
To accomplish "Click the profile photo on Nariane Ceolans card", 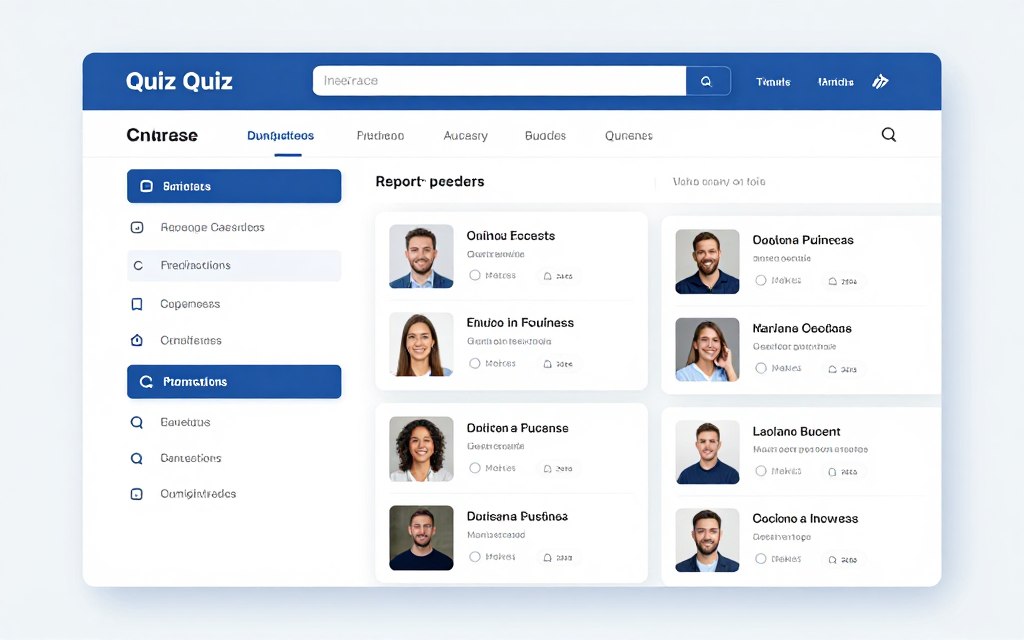I will [x=707, y=349].
